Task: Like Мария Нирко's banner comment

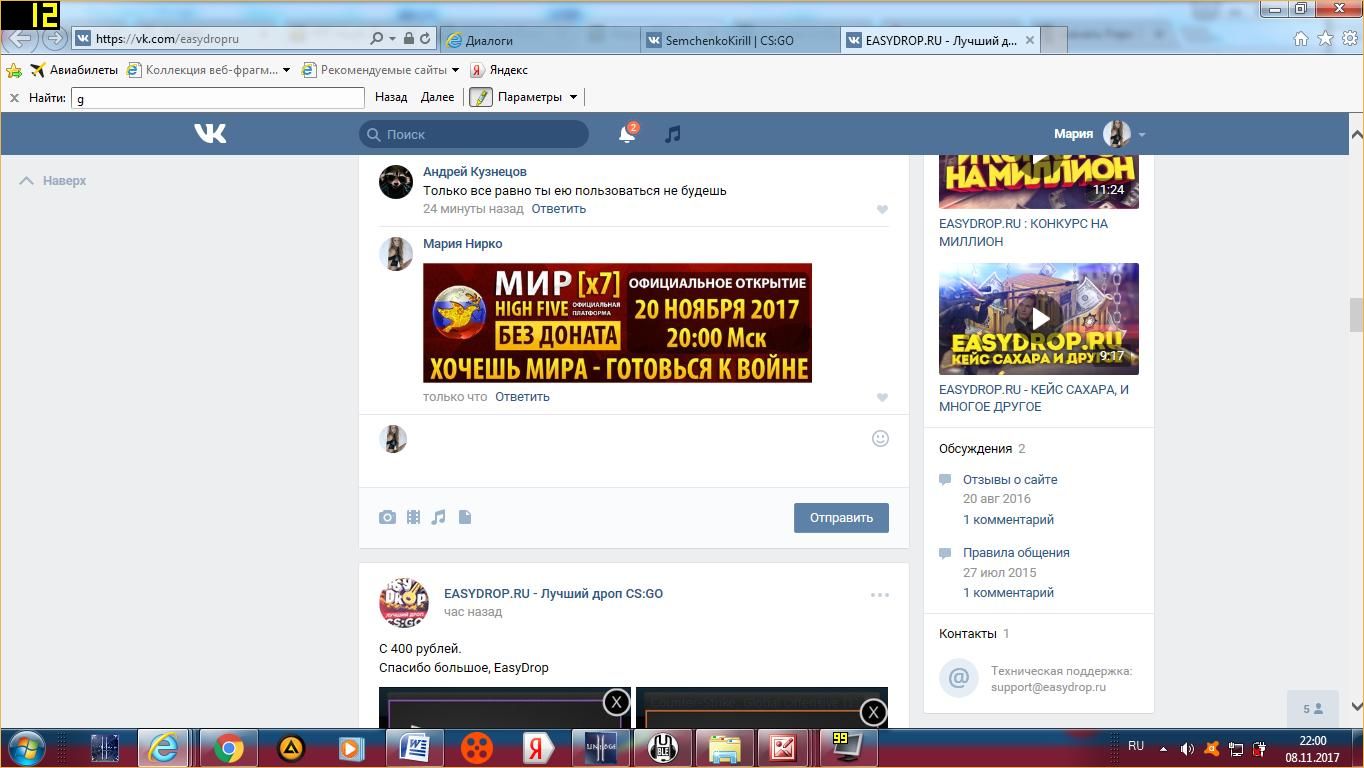Action: click(882, 397)
